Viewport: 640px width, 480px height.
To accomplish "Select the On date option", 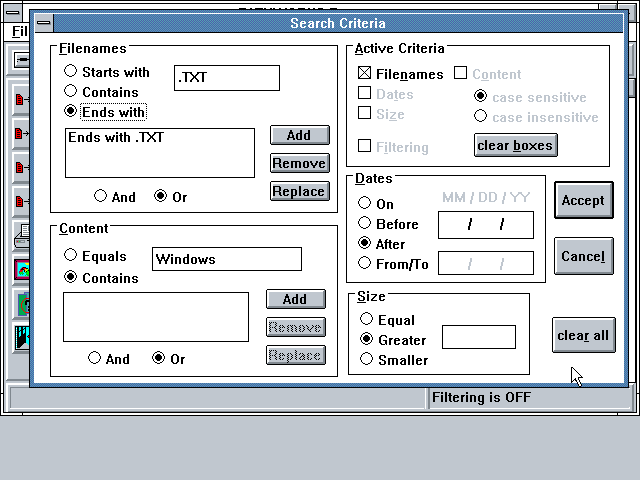I will [376, 203].
